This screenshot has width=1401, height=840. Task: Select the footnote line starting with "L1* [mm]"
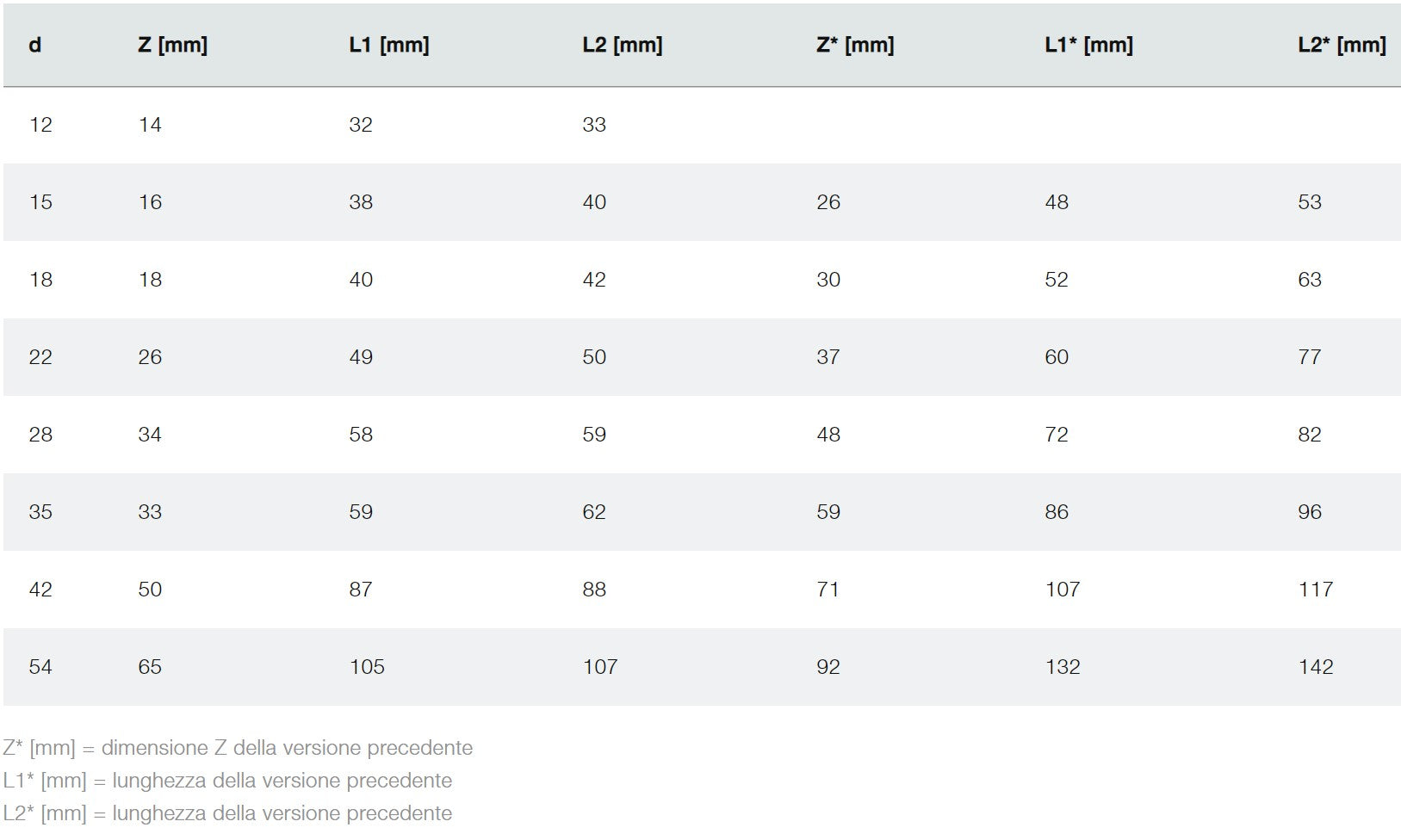point(227,781)
